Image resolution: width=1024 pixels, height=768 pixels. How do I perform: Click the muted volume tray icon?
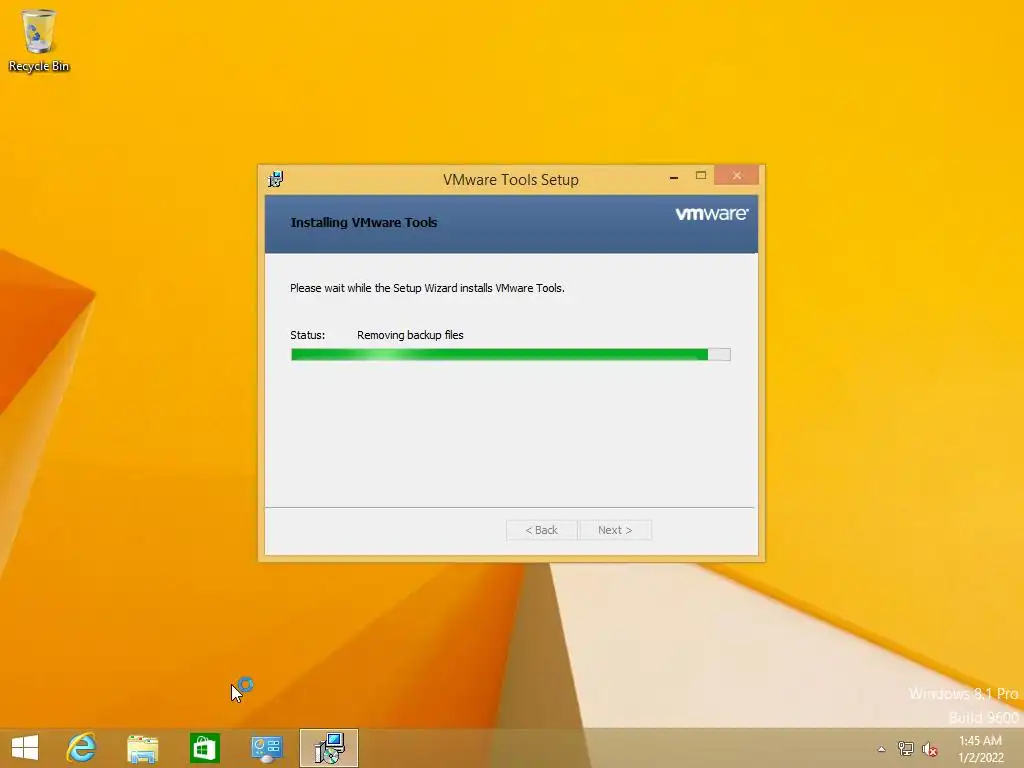point(929,749)
